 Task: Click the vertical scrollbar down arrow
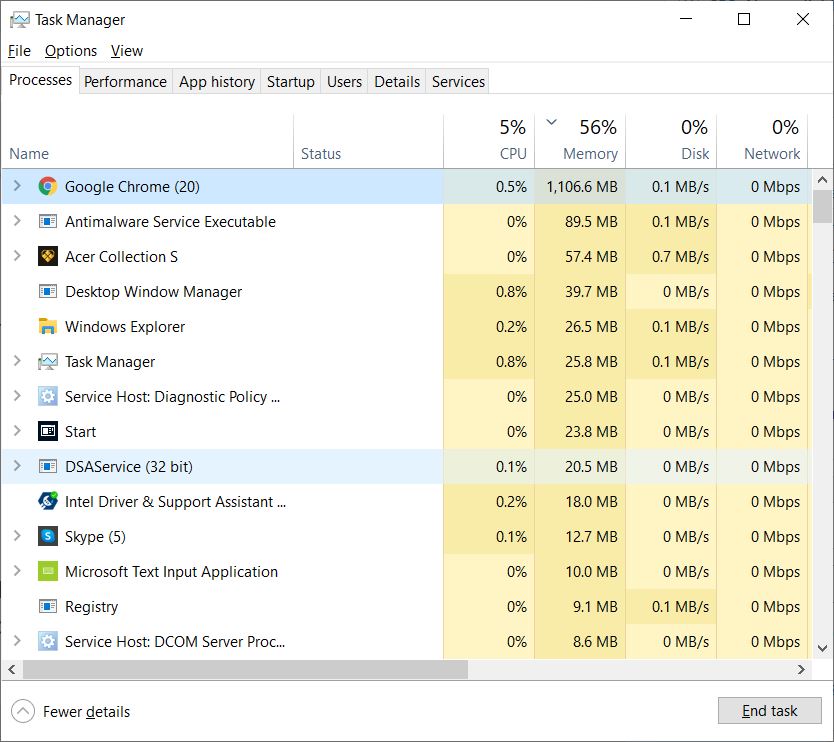coord(822,648)
